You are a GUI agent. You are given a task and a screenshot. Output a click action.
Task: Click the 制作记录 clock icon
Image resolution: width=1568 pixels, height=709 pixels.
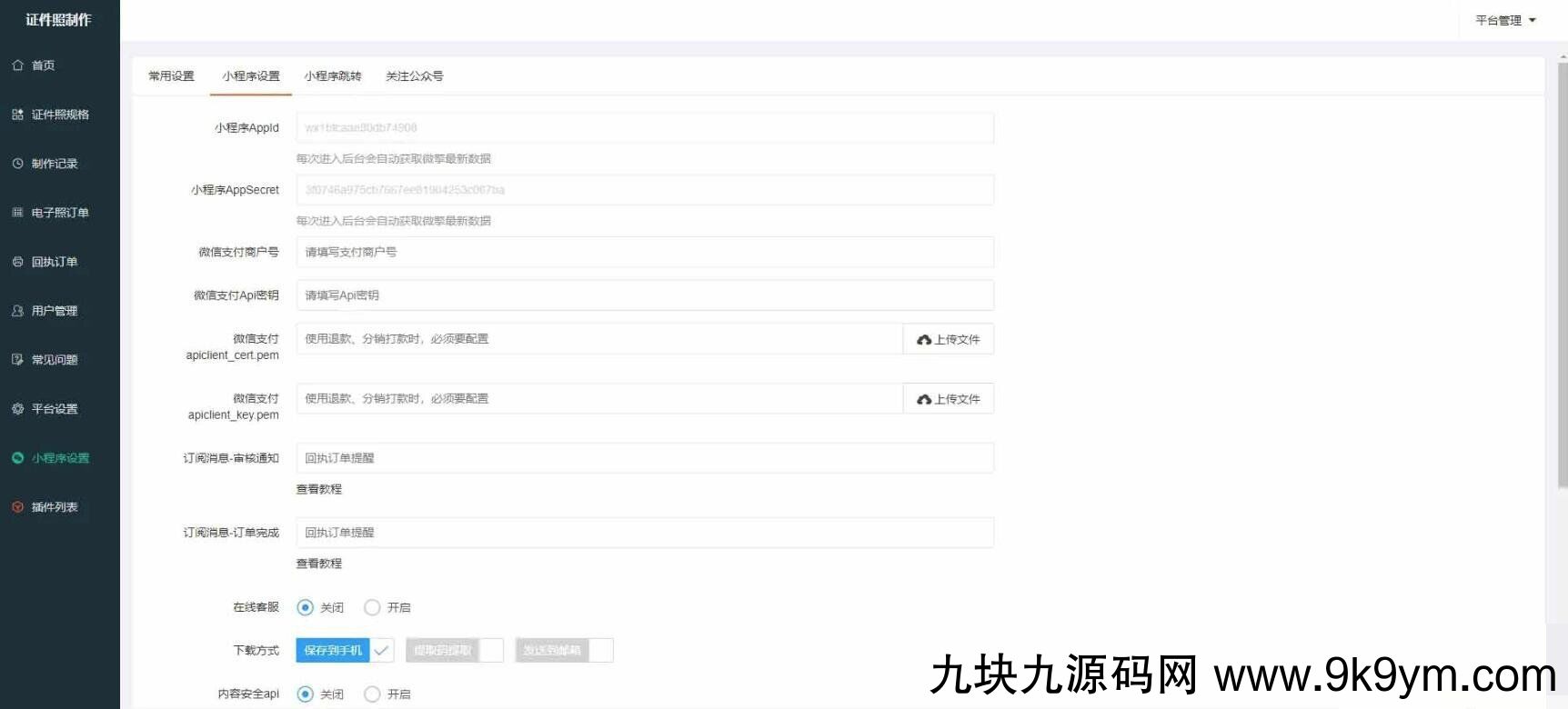click(17, 164)
